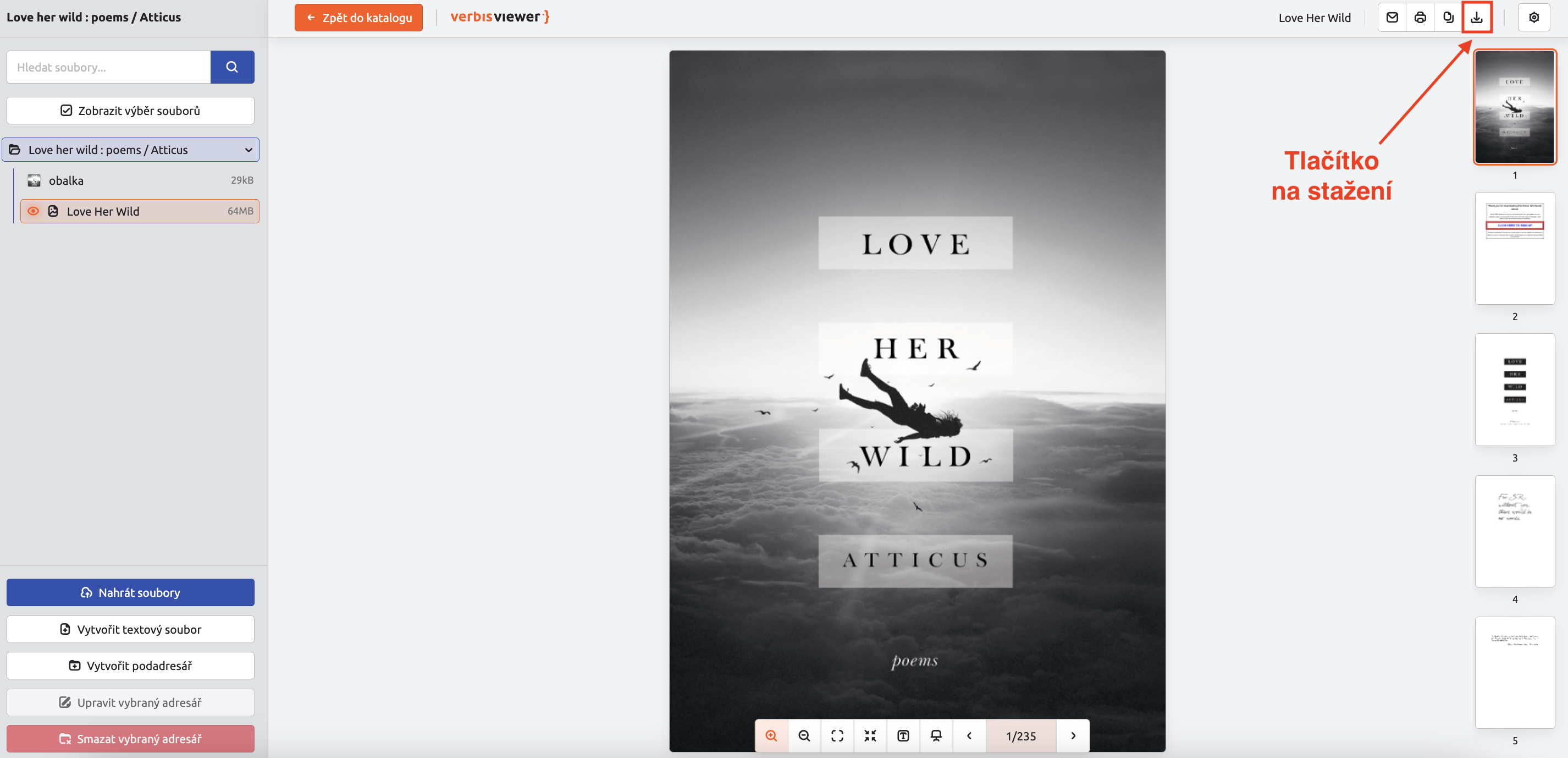Viewport: 1568px width, 758px height.
Task: Show file selection via Zobrazit výběr souborů
Action: (130, 110)
